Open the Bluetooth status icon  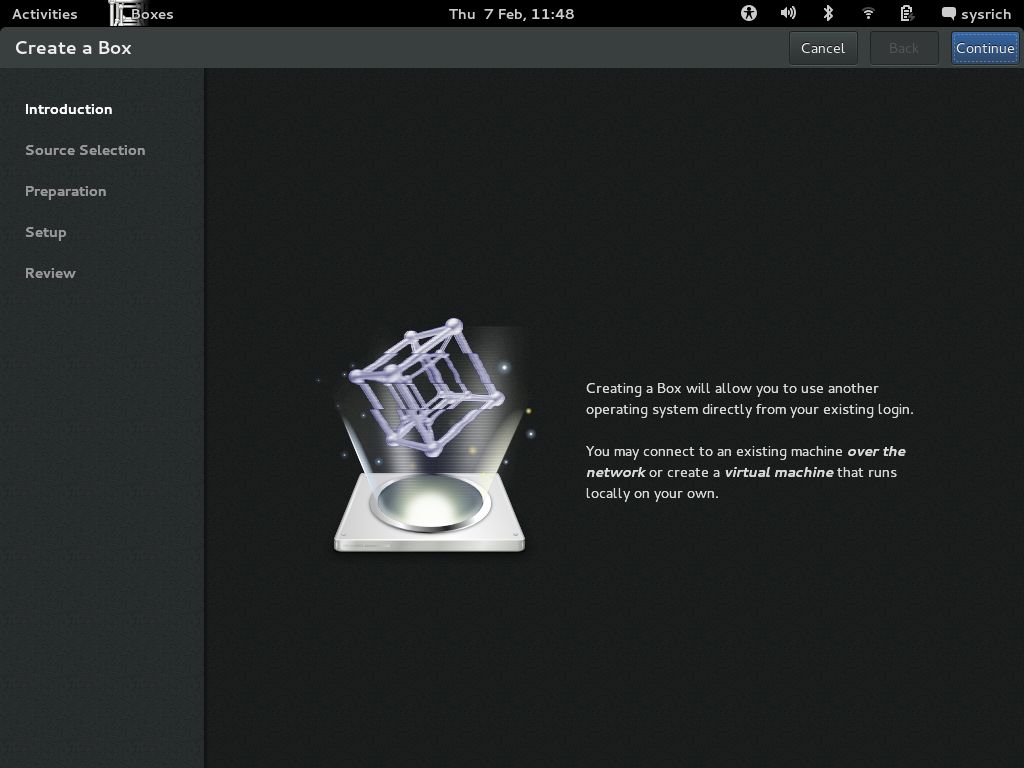click(828, 13)
